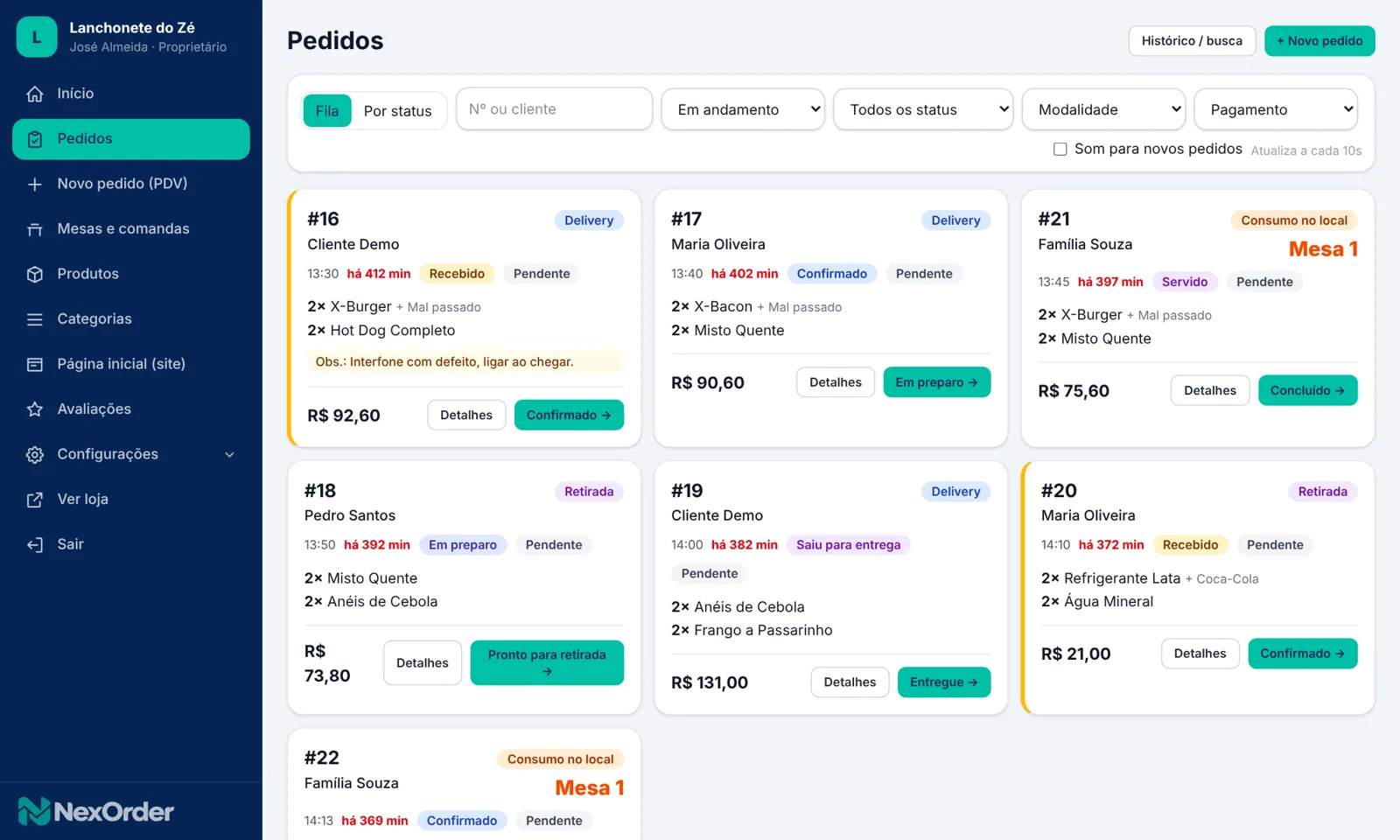Image resolution: width=1400 pixels, height=840 pixels.
Task: Select the Fila view toggle
Action: click(x=327, y=111)
